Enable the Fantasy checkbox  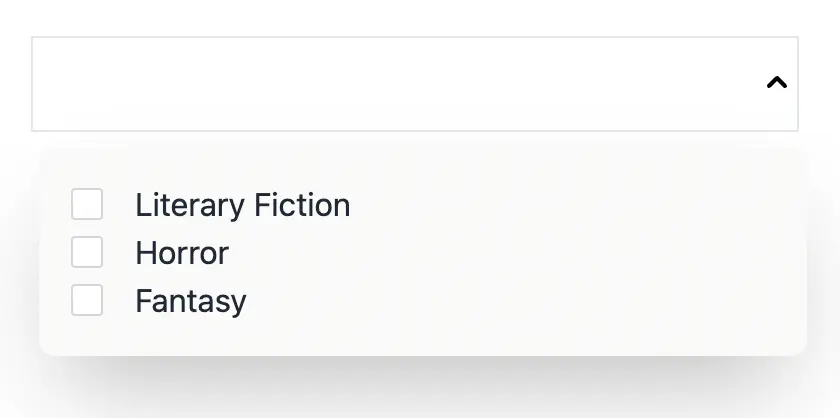tap(87, 300)
